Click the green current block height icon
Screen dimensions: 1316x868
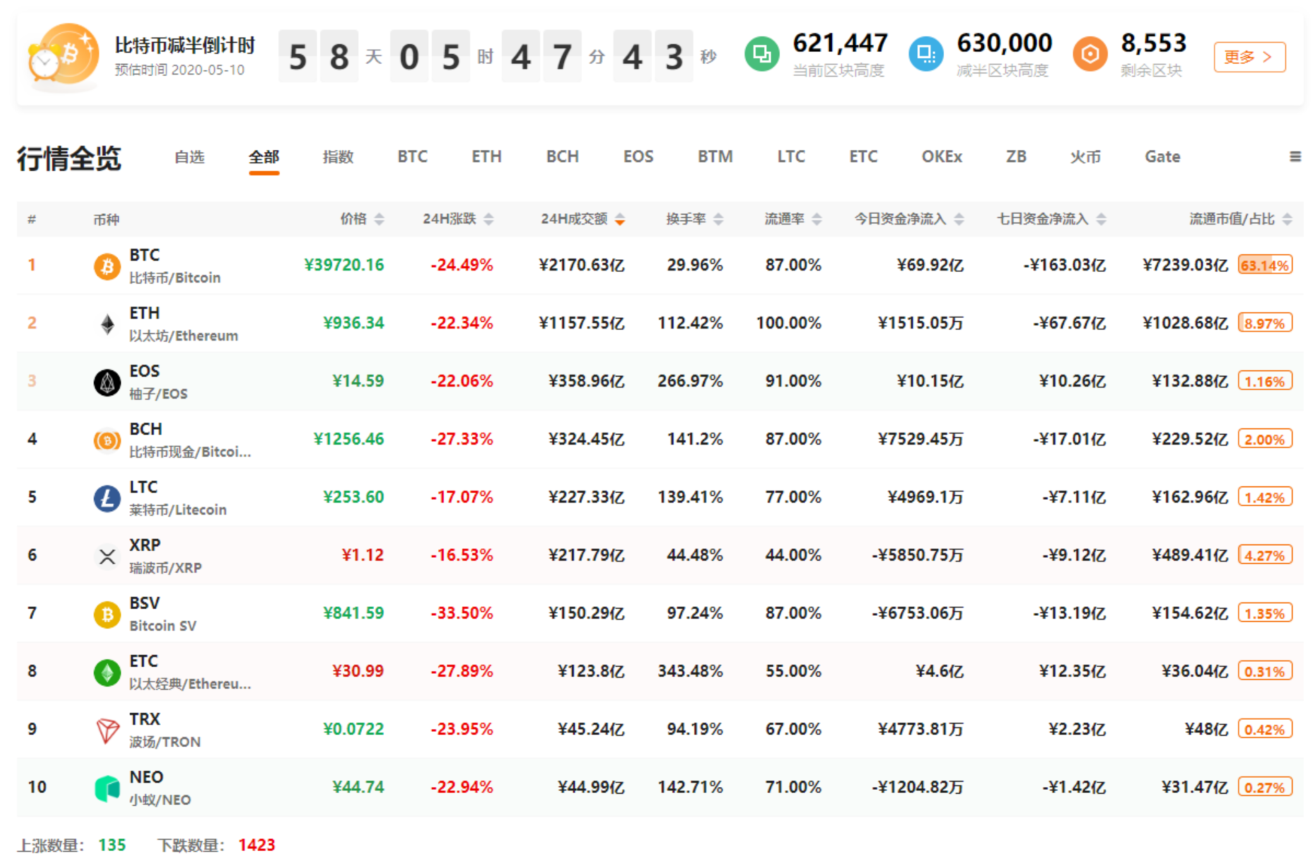point(762,54)
